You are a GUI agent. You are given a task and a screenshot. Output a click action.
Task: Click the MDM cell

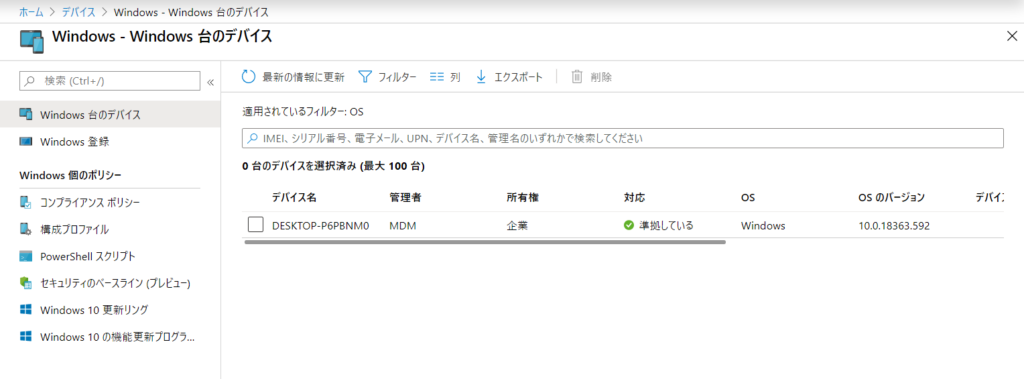(x=403, y=226)
